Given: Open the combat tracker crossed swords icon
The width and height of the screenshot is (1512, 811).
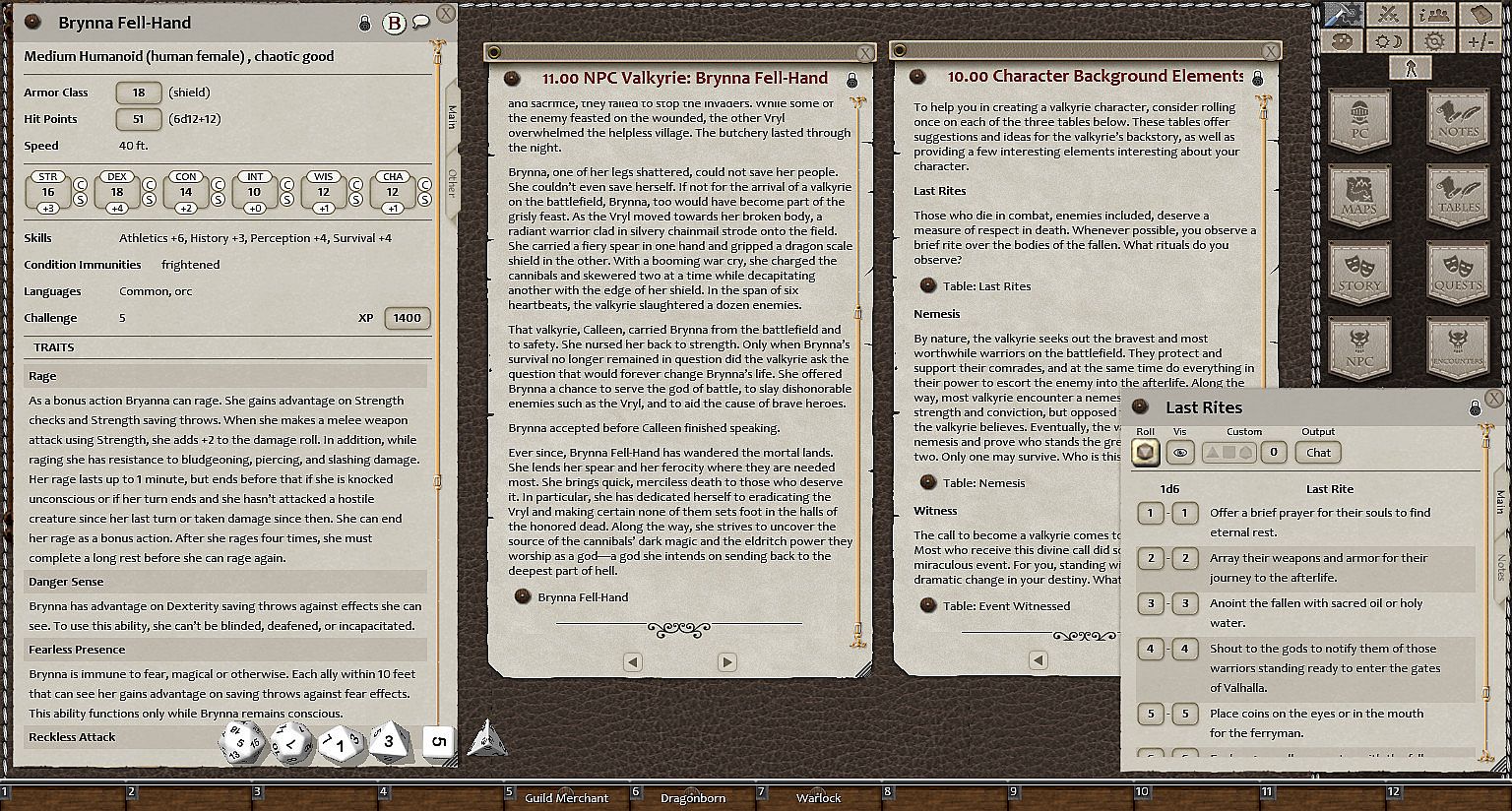Looking at the screenshot, I should point(1389,14).
